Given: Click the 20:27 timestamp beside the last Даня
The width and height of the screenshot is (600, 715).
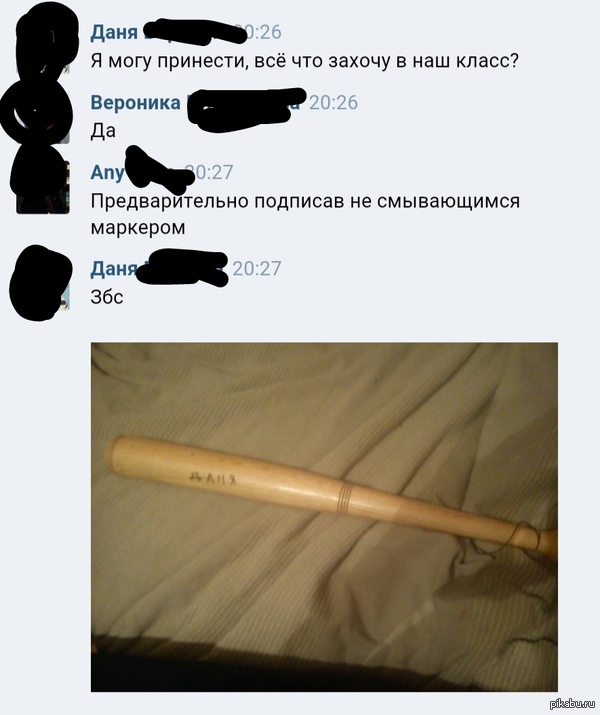Looking at the screenshot, I should (257, 269).
